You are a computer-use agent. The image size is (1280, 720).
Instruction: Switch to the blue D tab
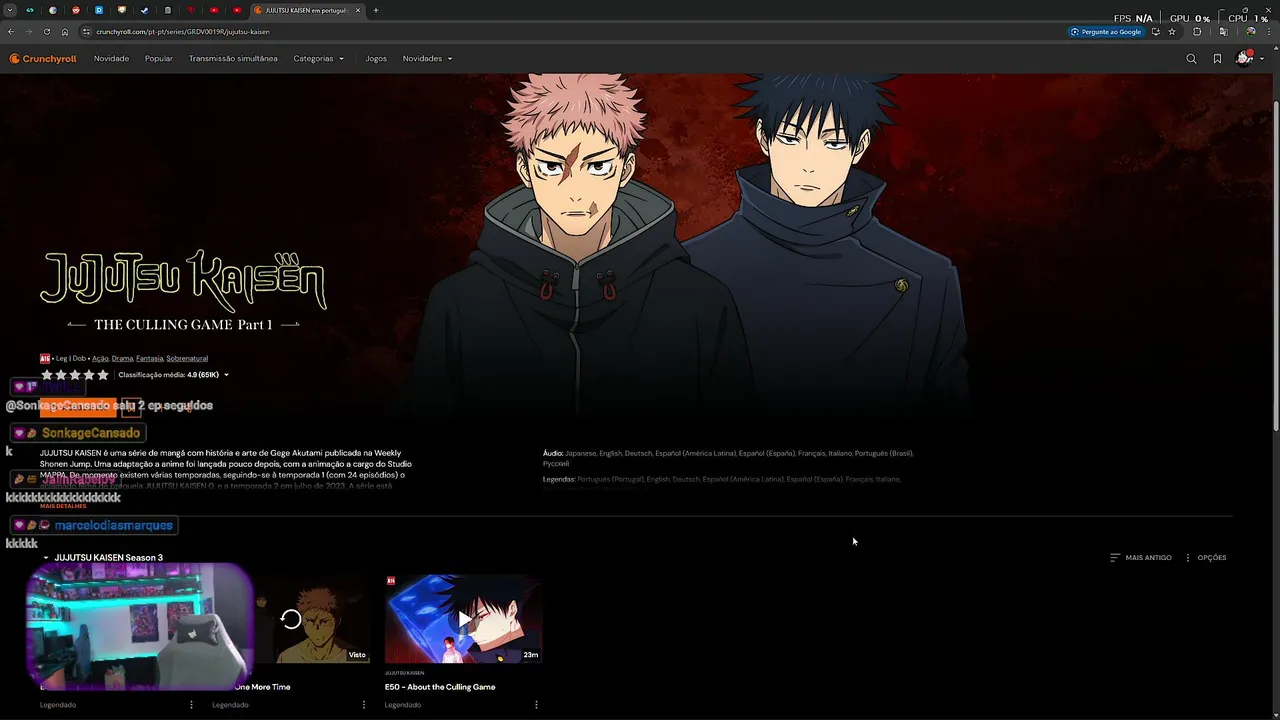point(99,10)
